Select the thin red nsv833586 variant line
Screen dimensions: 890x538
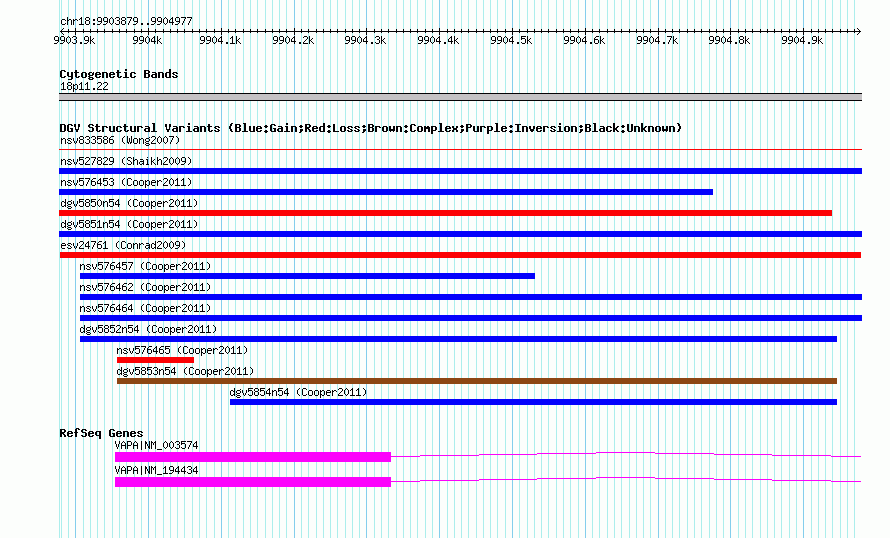point(460,150)
